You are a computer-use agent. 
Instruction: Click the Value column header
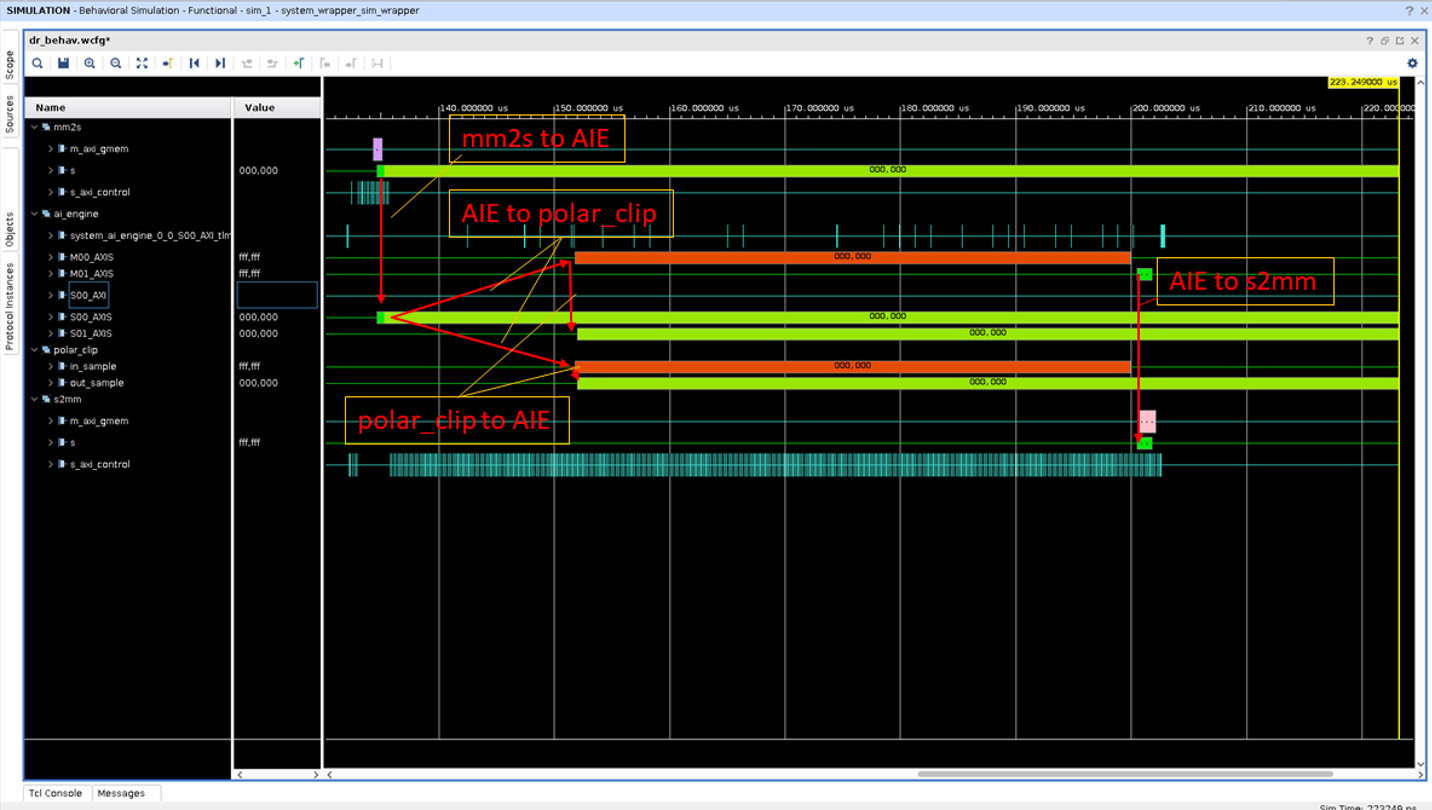click(x=277, y=107)
